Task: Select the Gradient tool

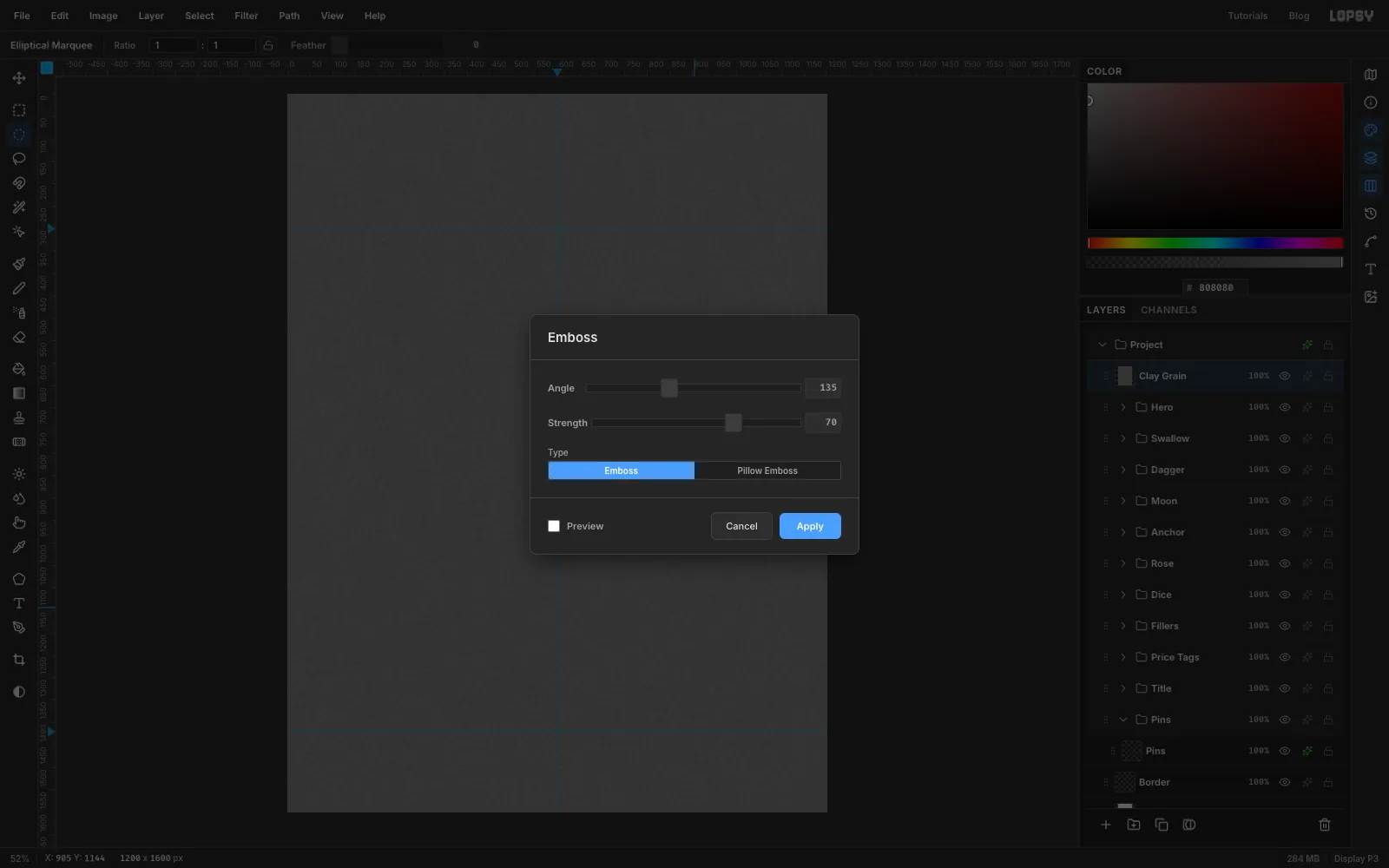Action: pyautogui.click(x=19, y=393)
